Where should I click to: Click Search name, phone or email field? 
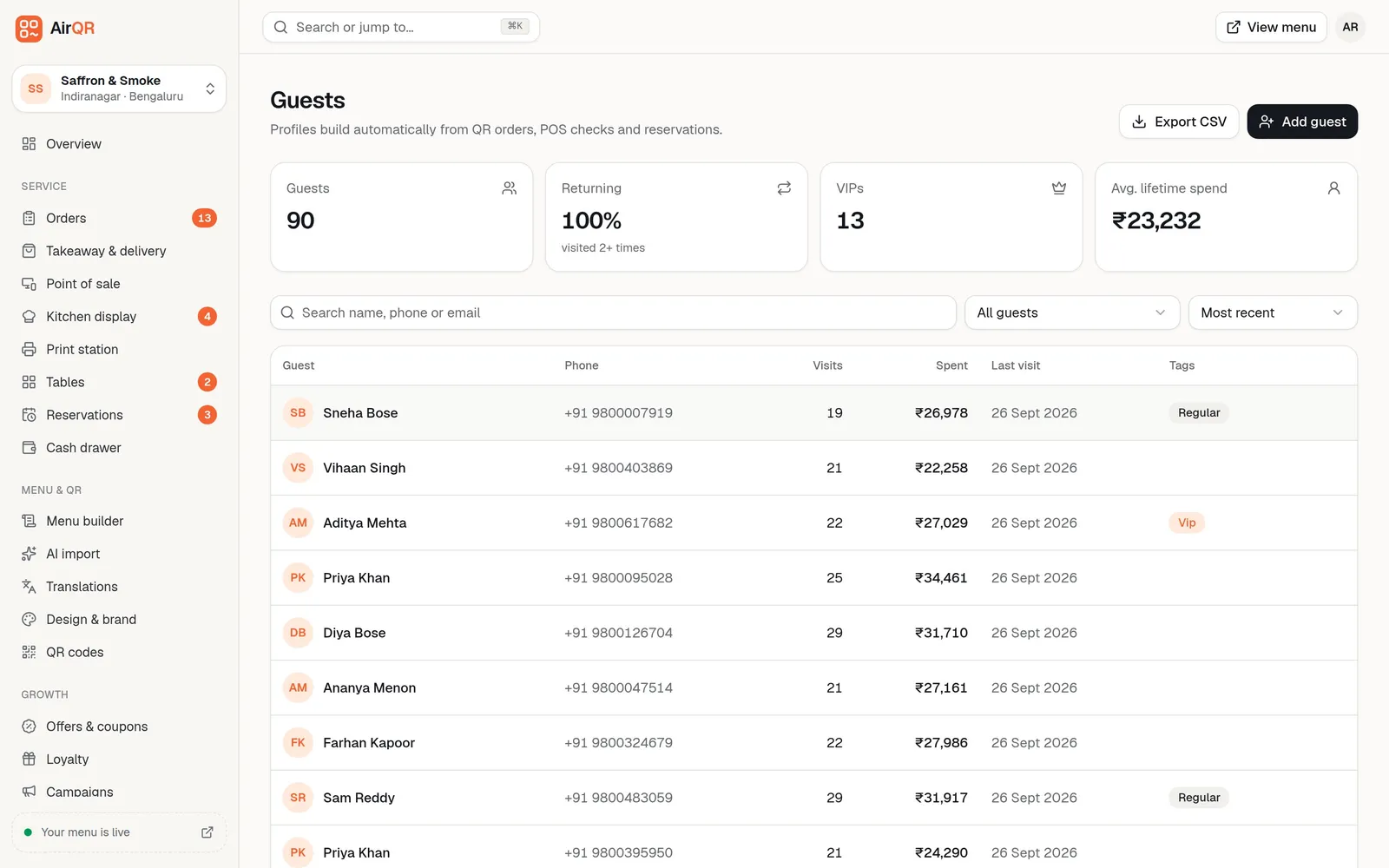tap(613, 312)
